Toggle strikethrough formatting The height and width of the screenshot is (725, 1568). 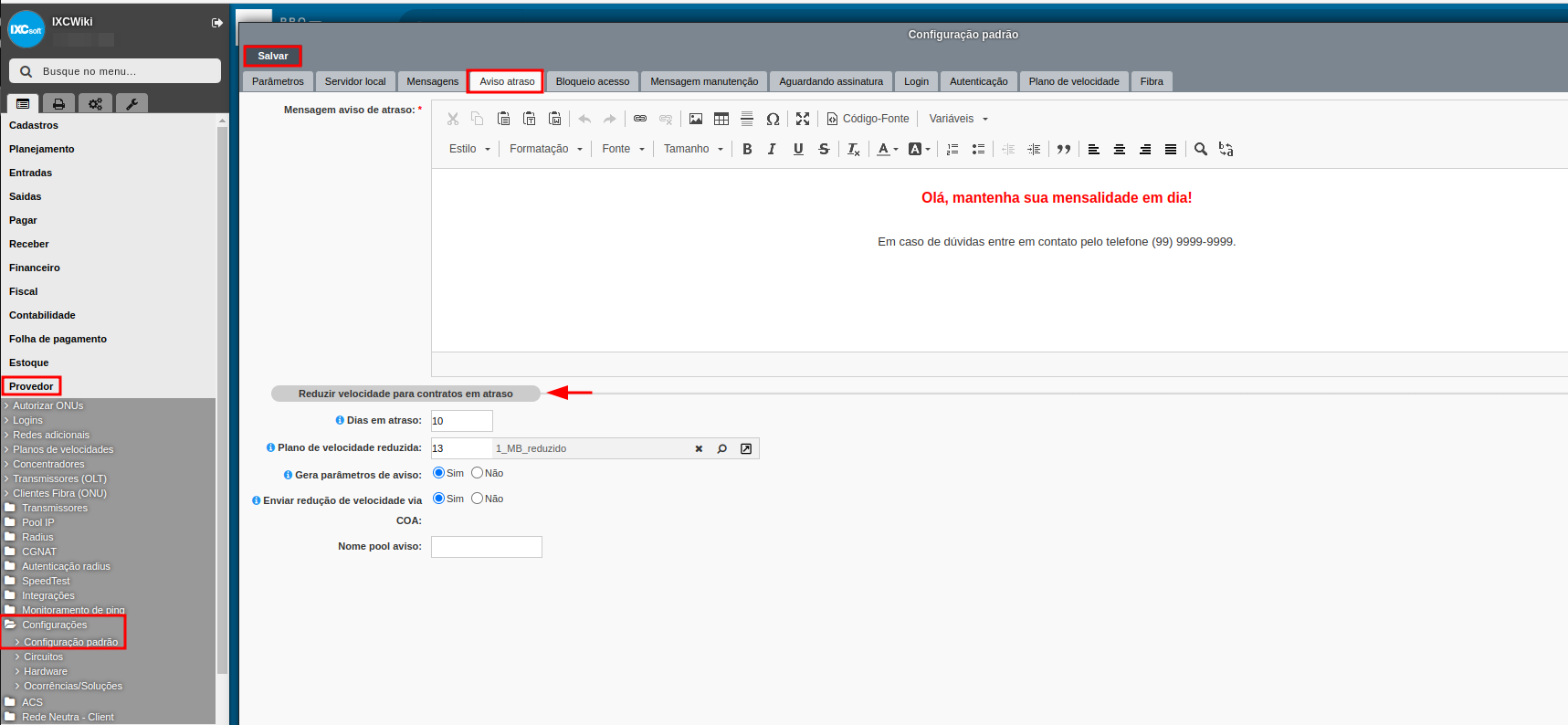click(x=824, y=149)
